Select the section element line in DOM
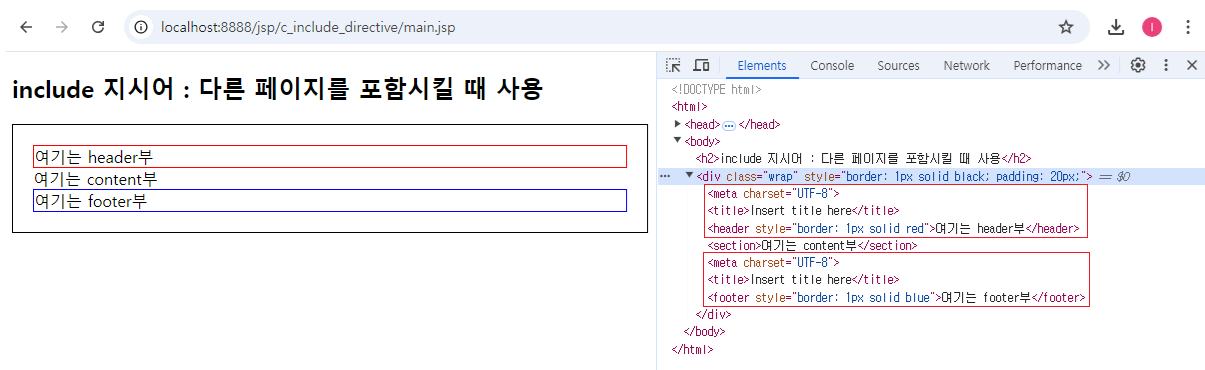Screen dimensions: 1205x370 click(812, 245)
